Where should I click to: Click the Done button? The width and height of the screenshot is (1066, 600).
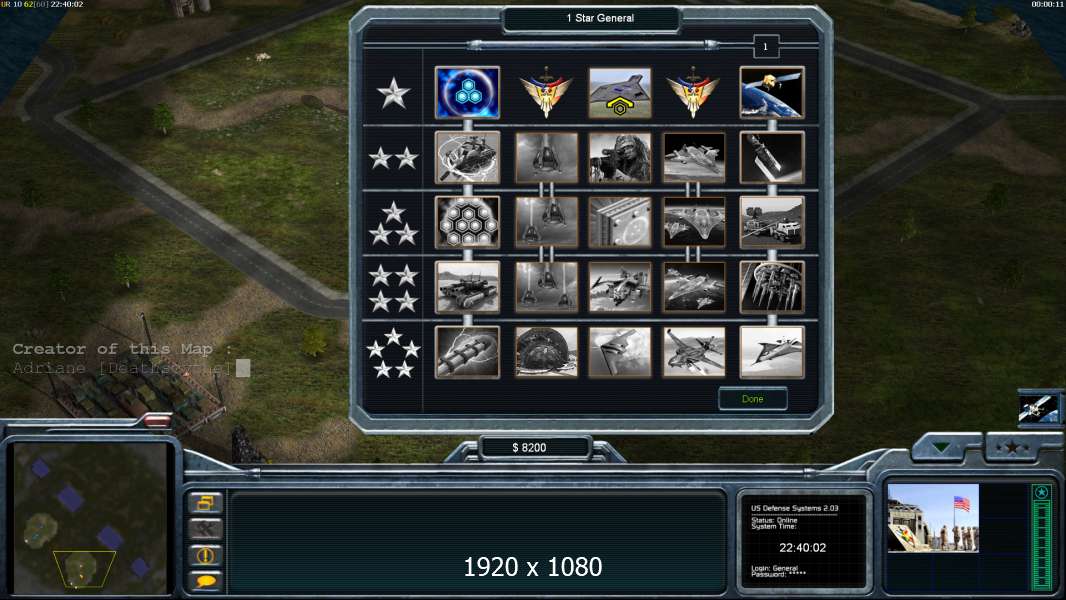coord(753,399)
